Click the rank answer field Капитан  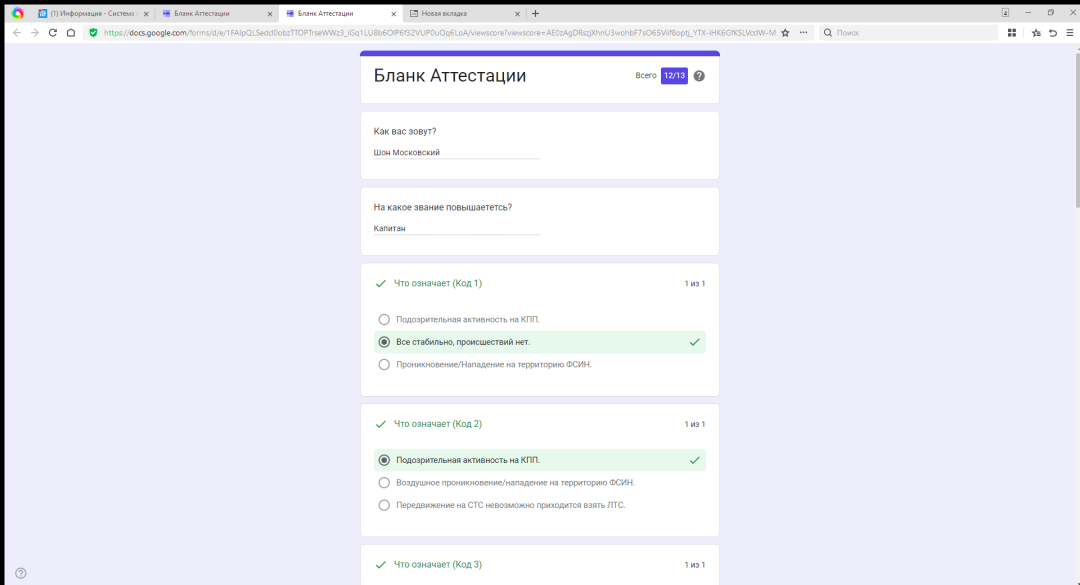456,229
